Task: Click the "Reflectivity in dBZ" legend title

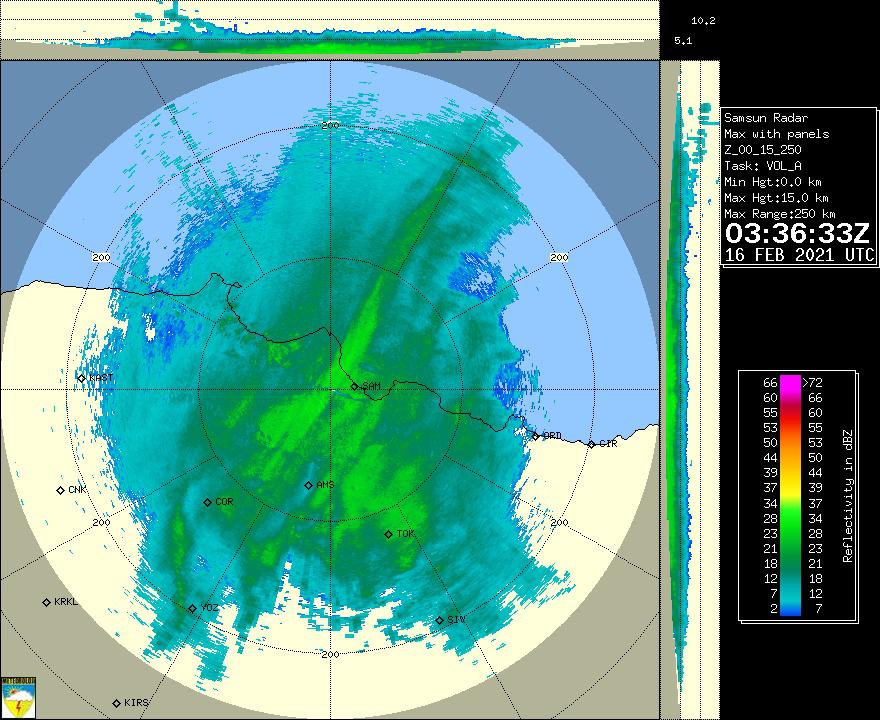Action: click(847, 496)
